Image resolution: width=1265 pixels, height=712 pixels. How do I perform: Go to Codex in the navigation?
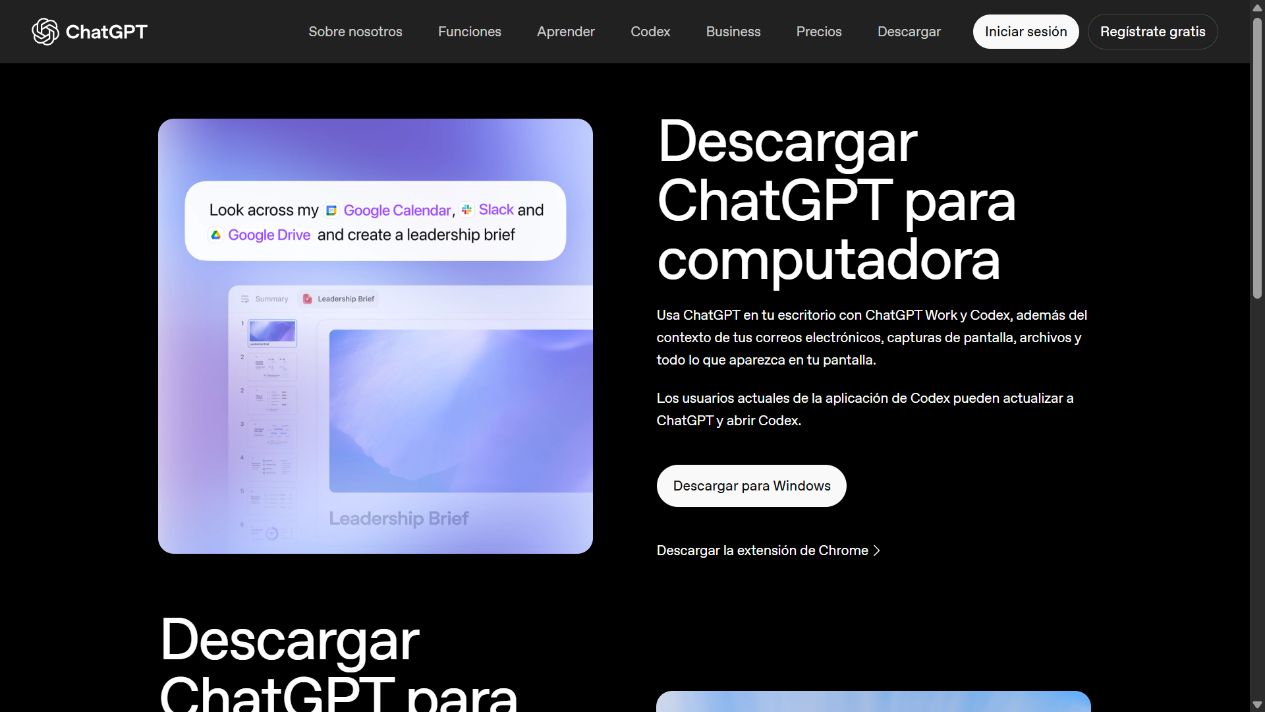pyautogui.click(x=650, y=32)
